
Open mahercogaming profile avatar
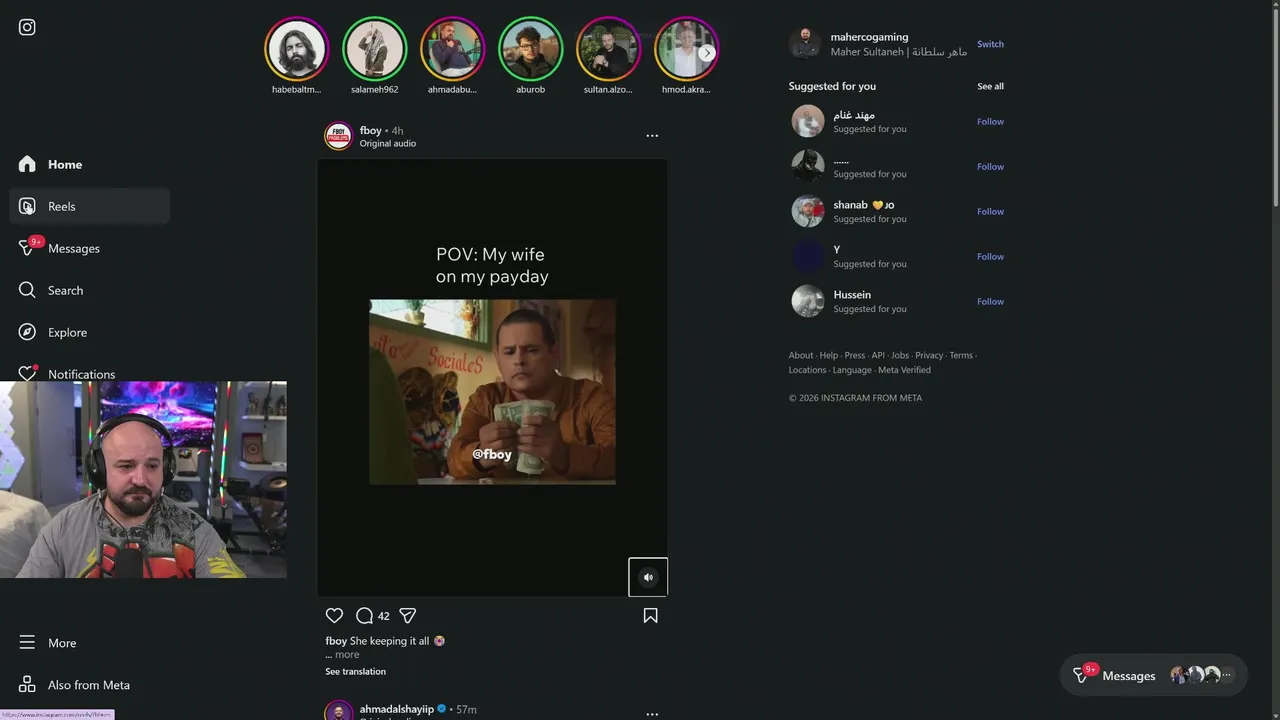click(805, 44)
